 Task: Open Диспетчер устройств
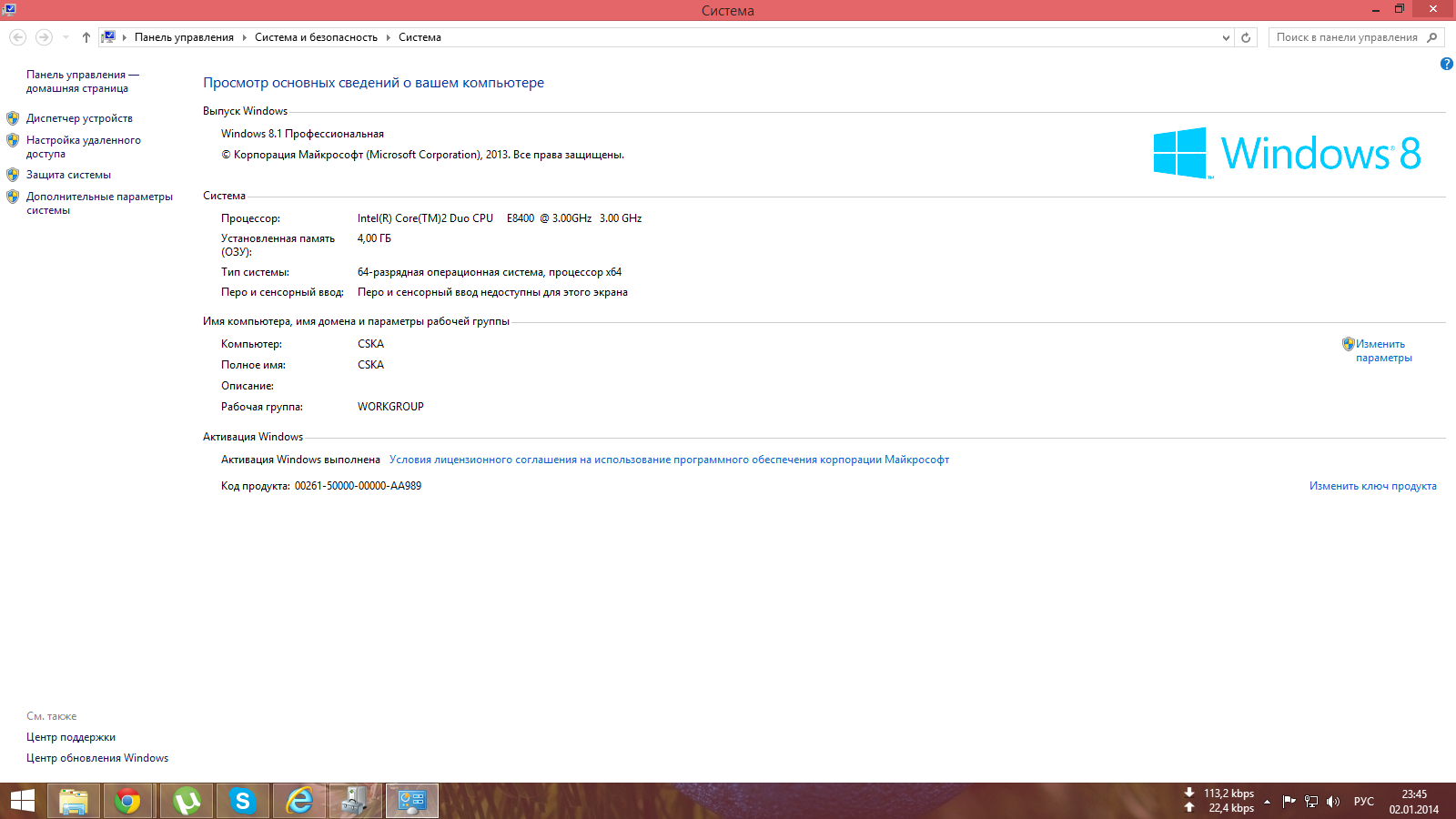point(79,118)
